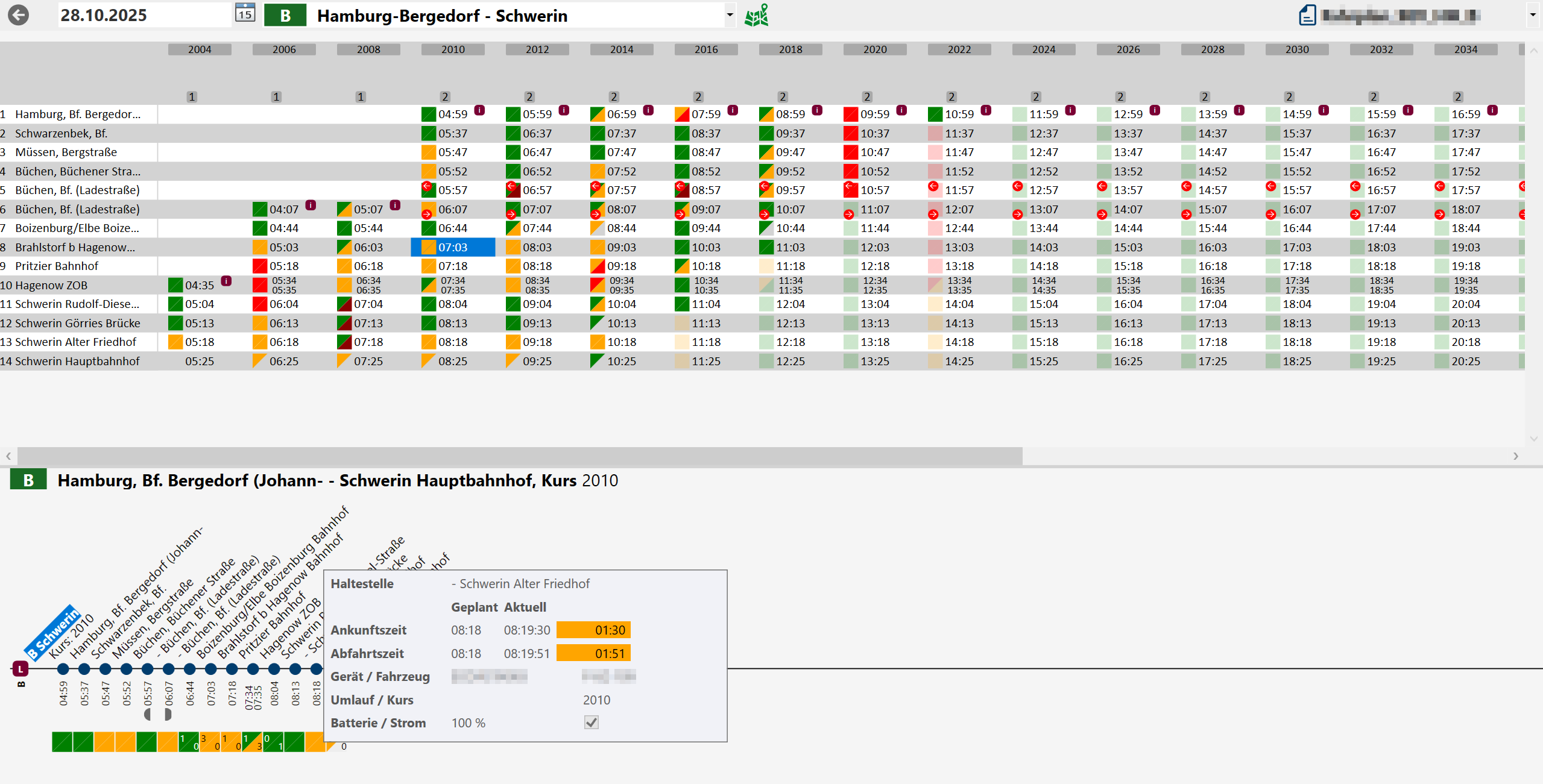Click info icon next to 04:35 Hagenow ZOB

[x=226, y=281]
